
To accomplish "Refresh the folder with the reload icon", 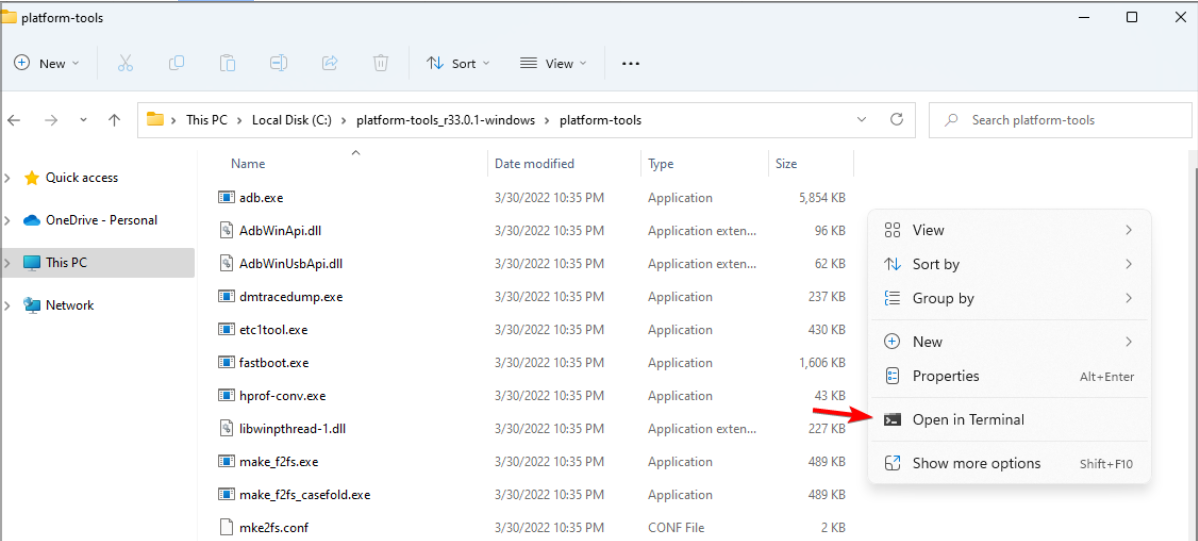I will pyautogui.click(x=897, y=120).
